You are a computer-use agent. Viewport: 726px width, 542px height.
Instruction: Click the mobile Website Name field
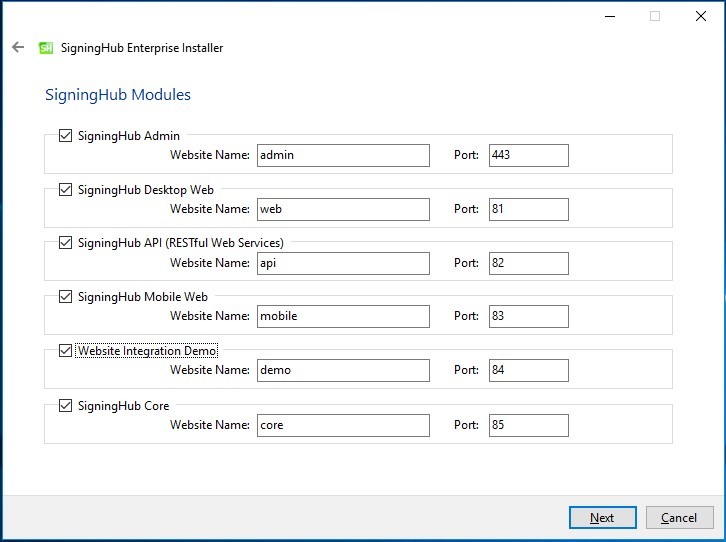tap(343, 316)
